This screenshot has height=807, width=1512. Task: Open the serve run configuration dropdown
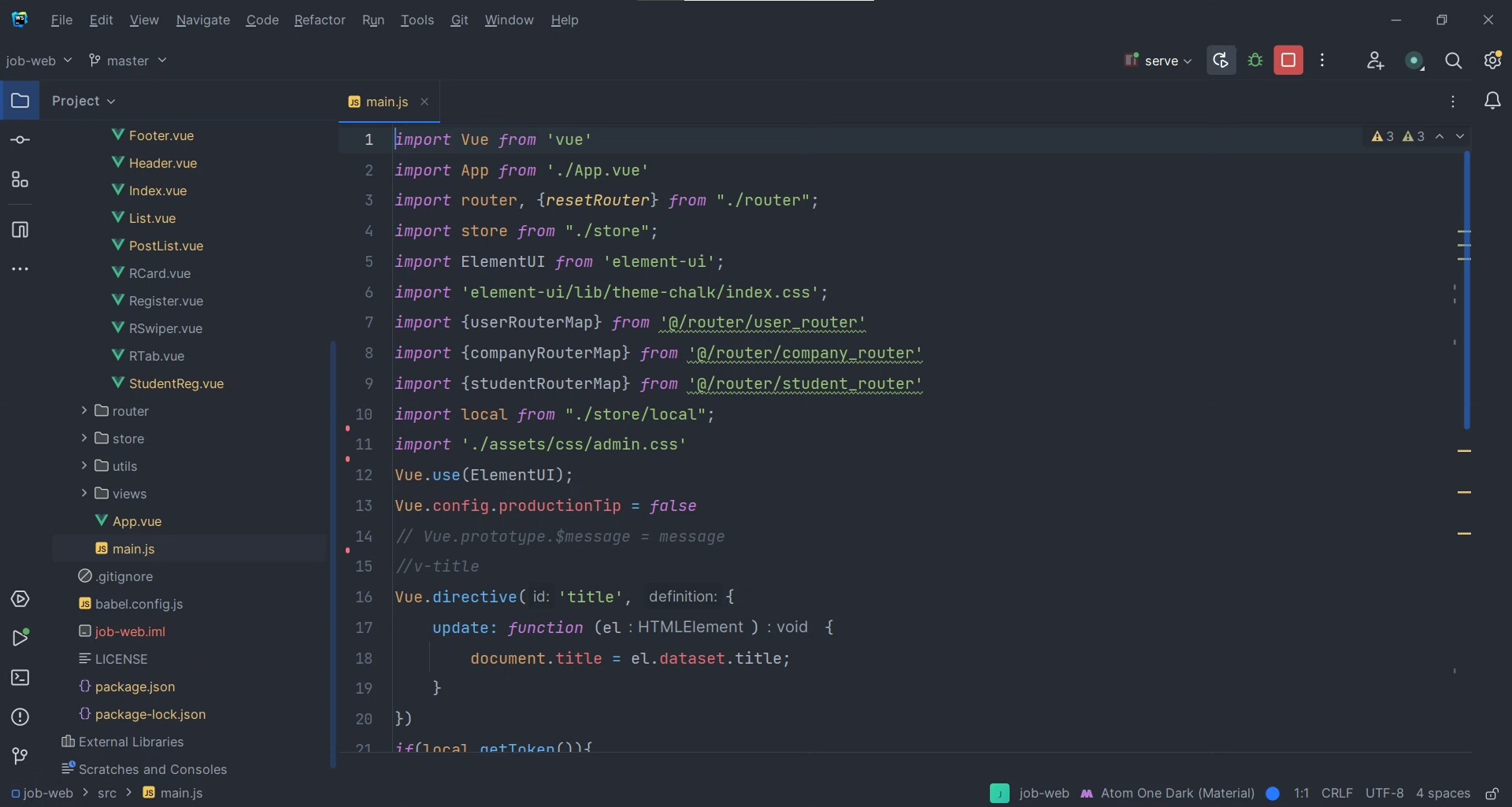coord(1158,61)
